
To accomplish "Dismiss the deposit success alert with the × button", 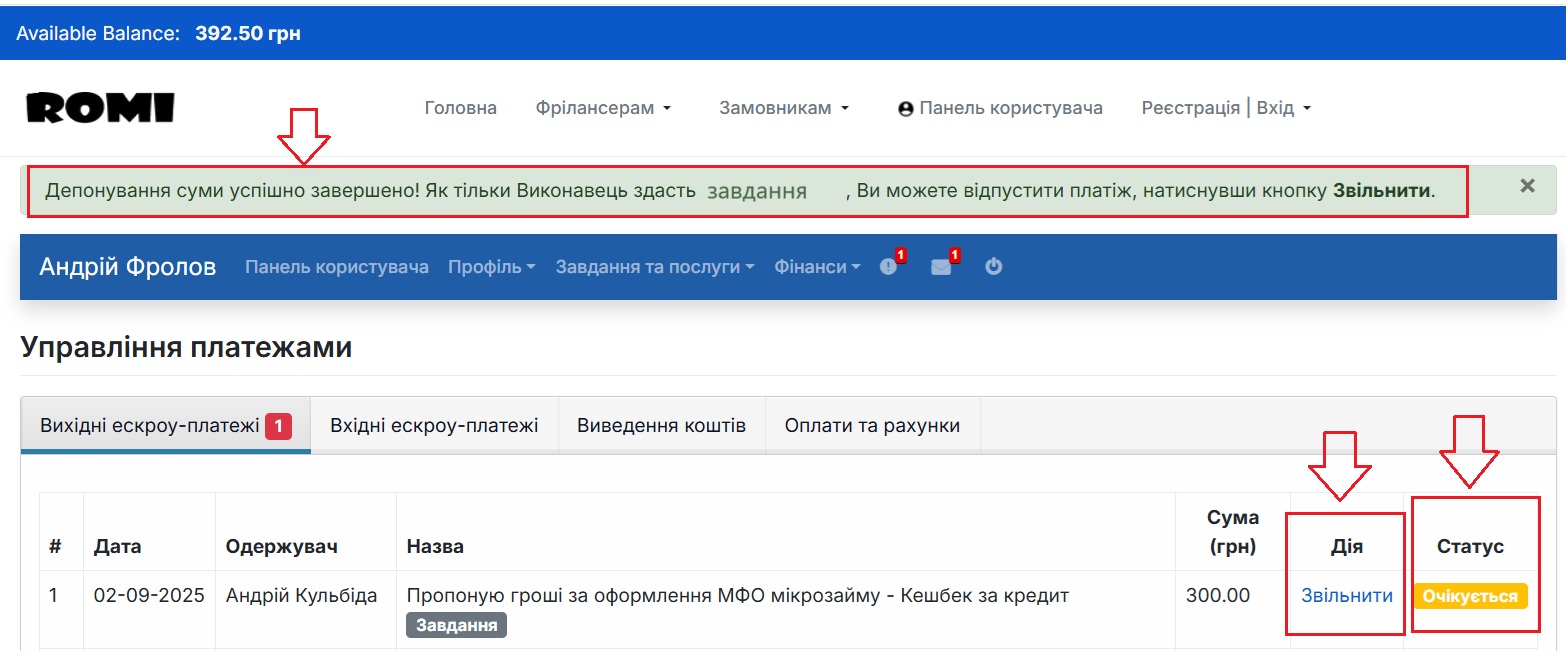I will pos(1527,185).
